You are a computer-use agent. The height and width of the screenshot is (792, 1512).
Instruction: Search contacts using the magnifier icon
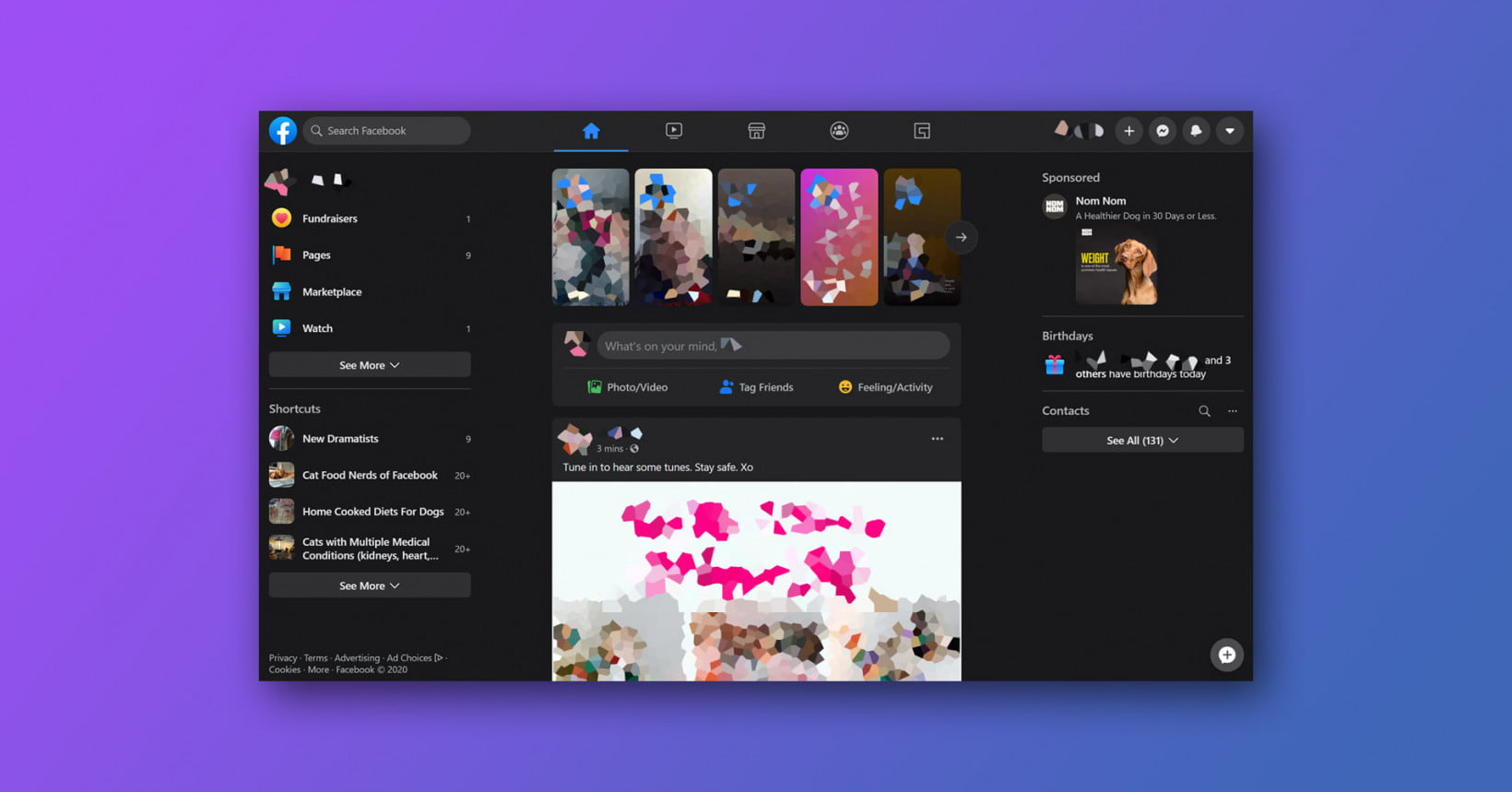tap(1204, 411)
